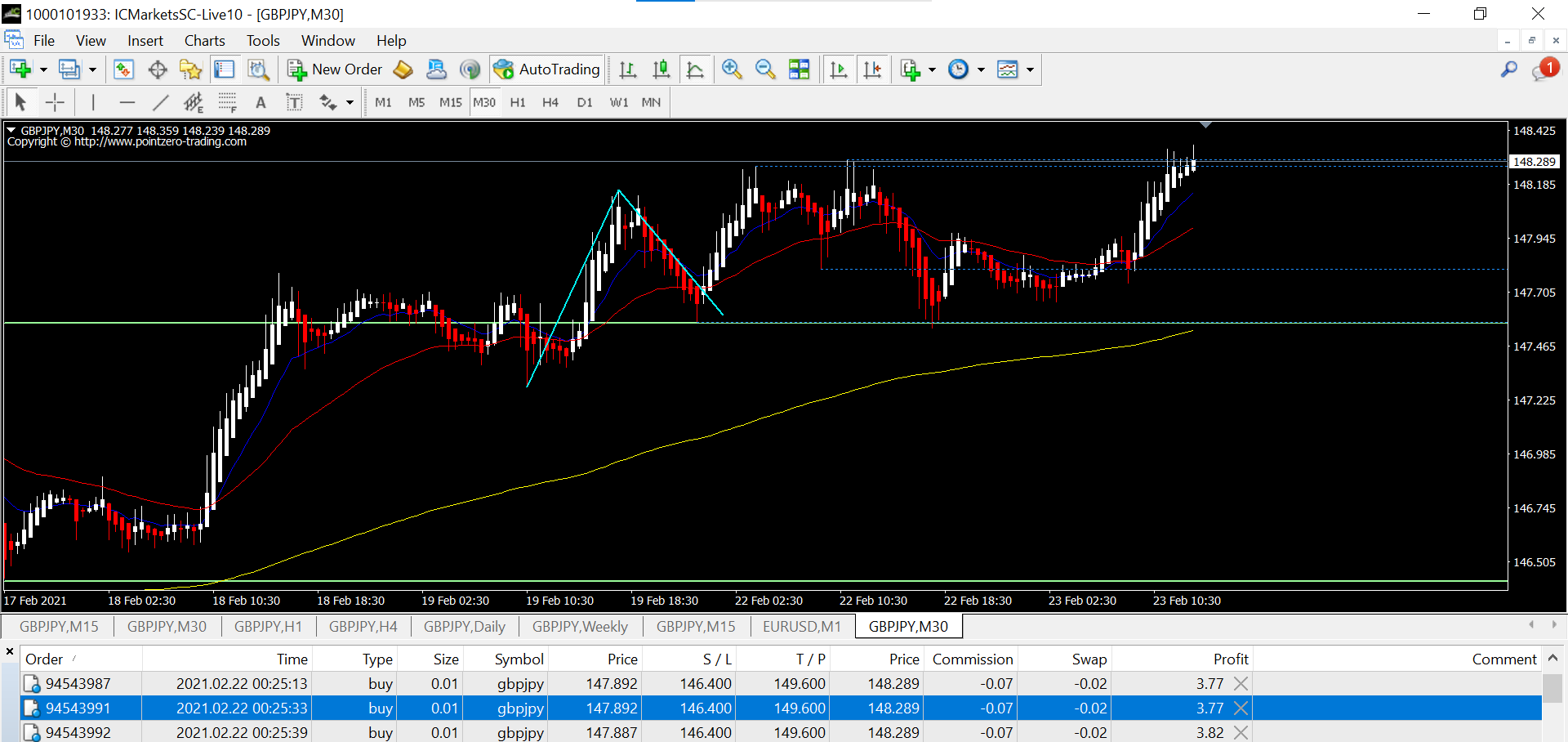The height and width of the screenshot is (742, 1568).
Task: Switch chart to candlesticks style
Action: click(x=661, y=69)
